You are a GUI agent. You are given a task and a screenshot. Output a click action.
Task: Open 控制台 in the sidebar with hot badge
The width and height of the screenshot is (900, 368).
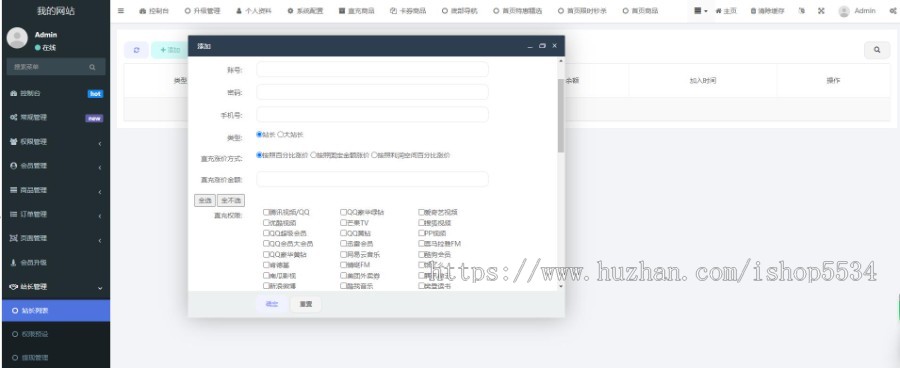point(55,93)
